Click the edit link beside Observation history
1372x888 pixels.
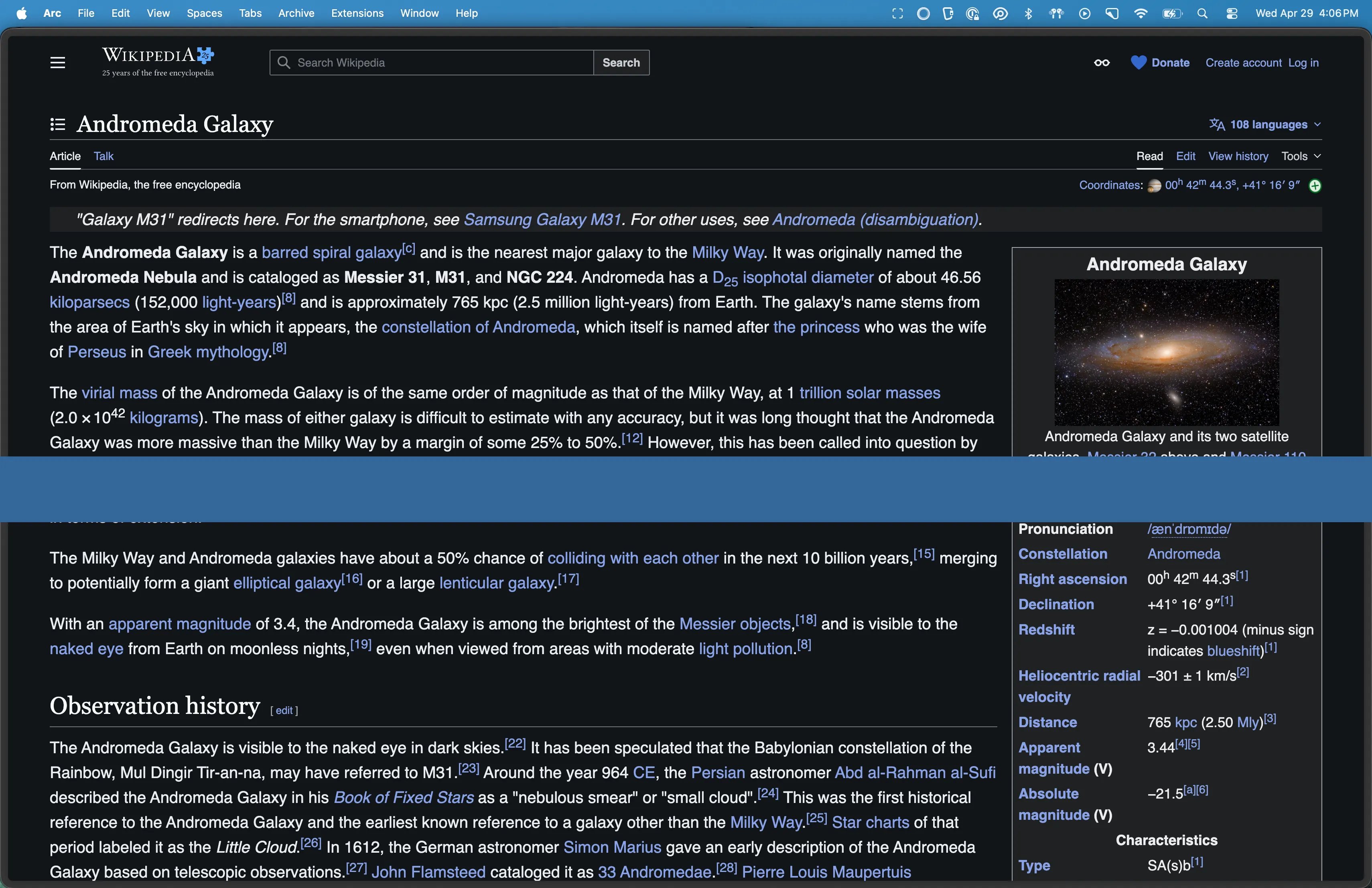284,710
